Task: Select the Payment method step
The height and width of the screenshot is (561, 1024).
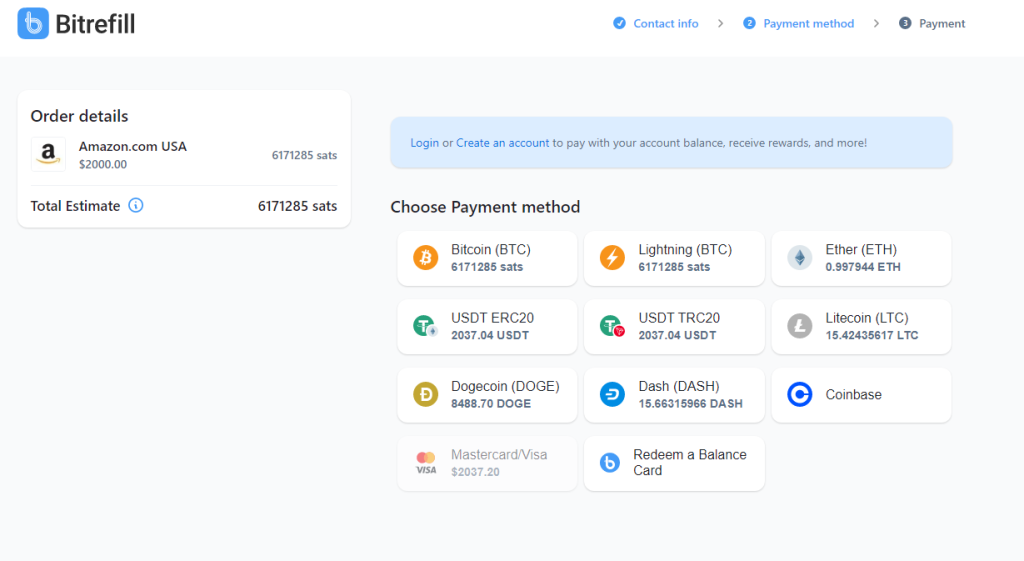Action: (808, 24)
